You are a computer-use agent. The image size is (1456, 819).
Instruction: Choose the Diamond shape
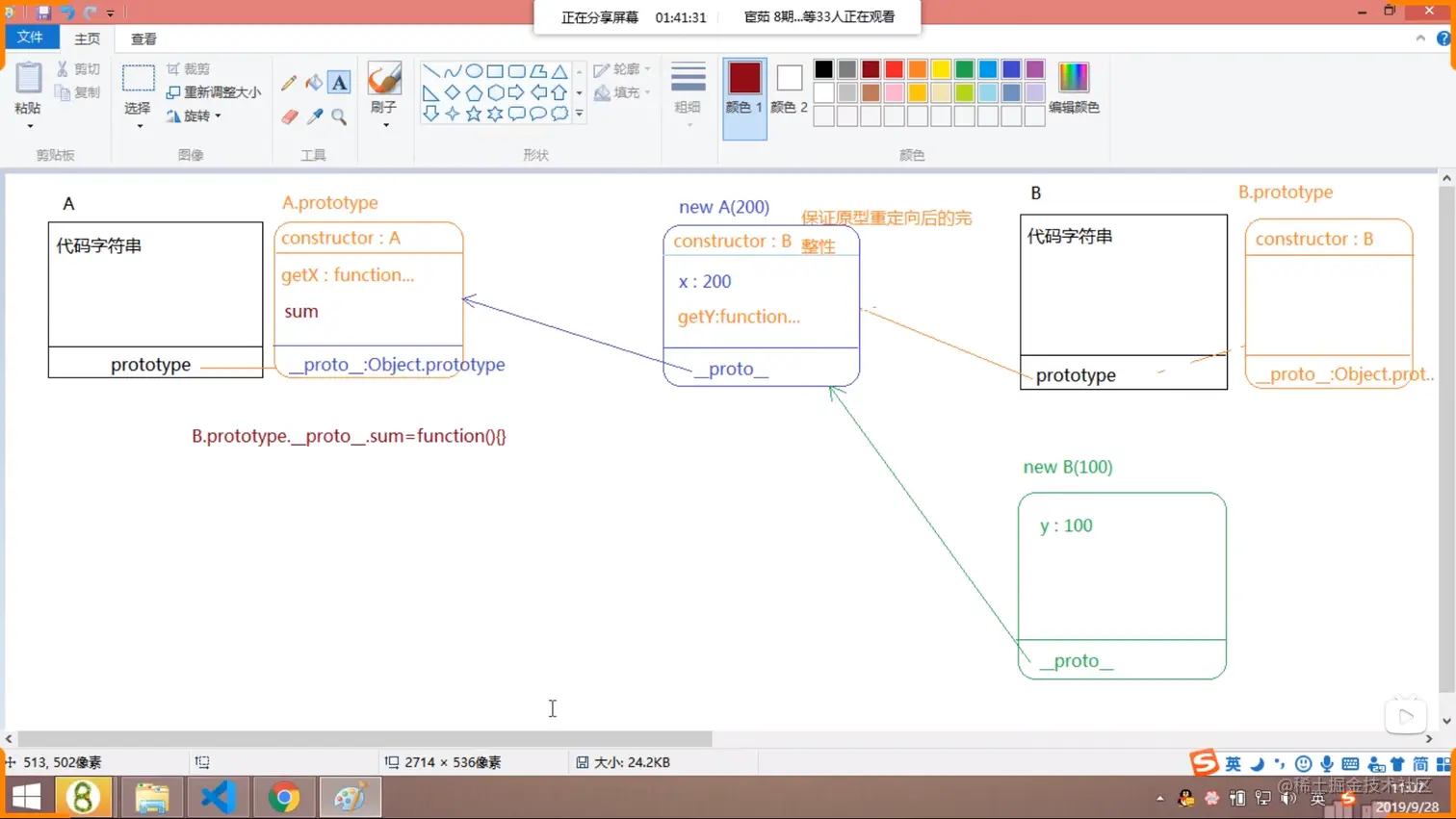453,92
